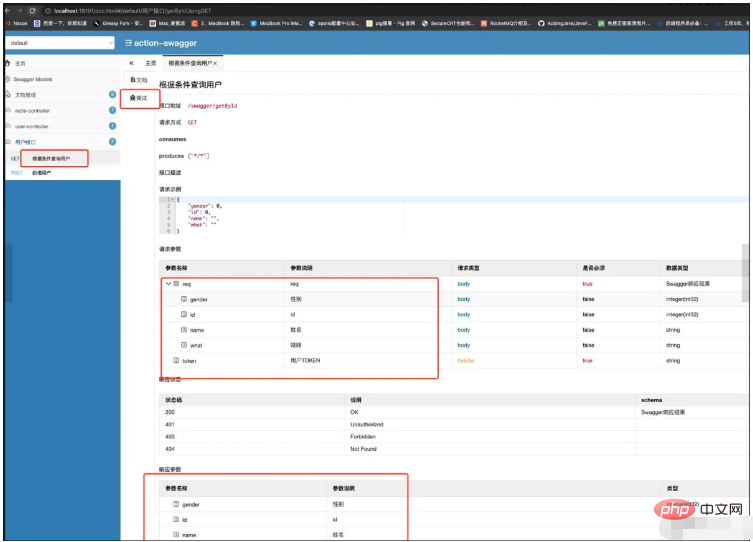The width and height of the screenshot is (753, 542).
Task: Click the localhost address bar
Action: pos(133,11)
